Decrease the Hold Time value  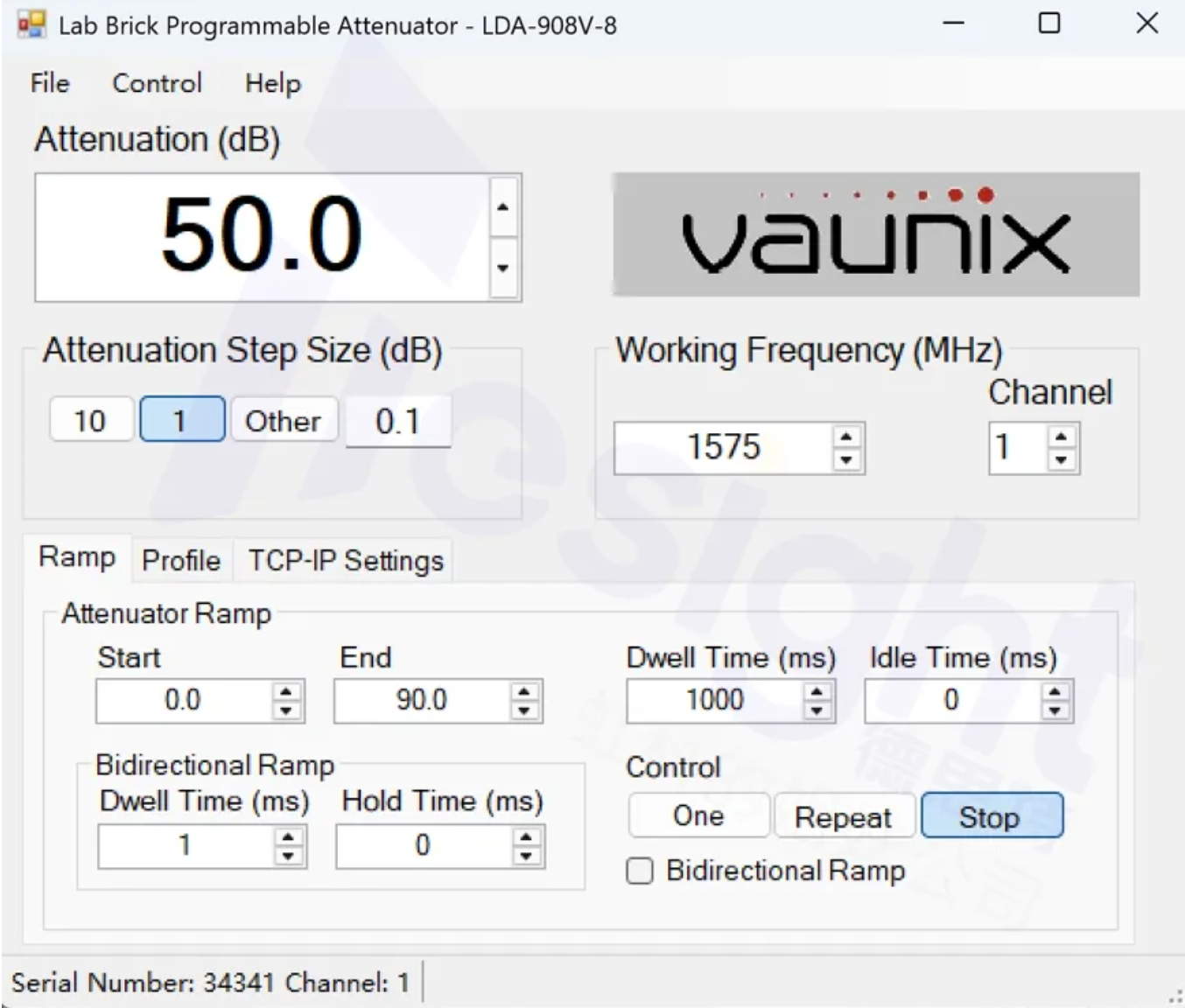point(526,856)
